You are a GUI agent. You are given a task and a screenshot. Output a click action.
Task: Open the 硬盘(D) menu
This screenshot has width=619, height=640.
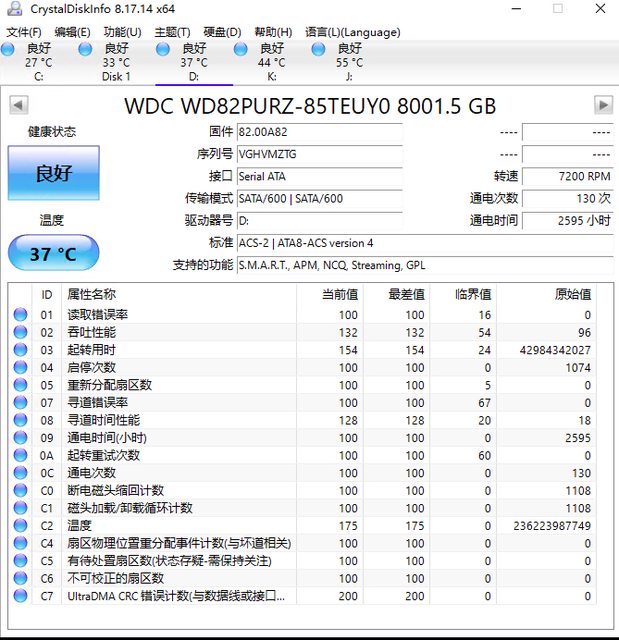click(223, 32)
